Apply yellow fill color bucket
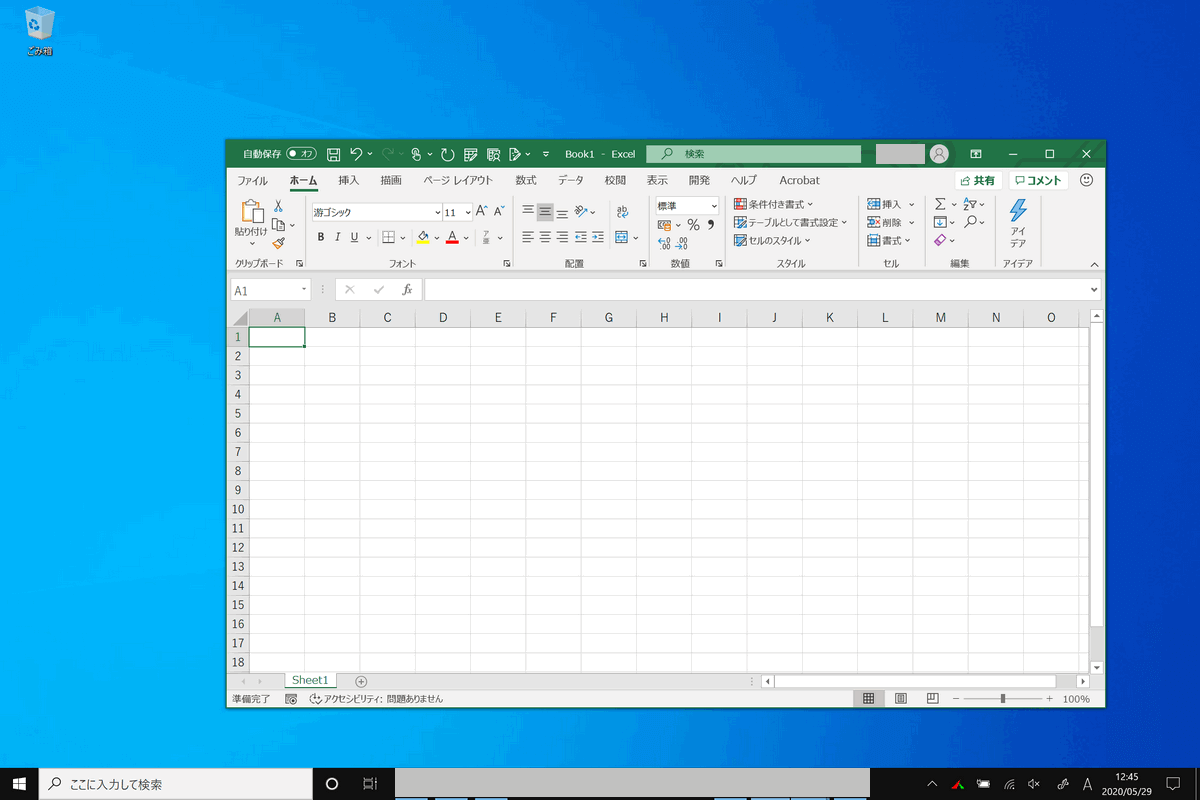The width and height of the screenshot is (1200, 800). (x=423, y=237)
